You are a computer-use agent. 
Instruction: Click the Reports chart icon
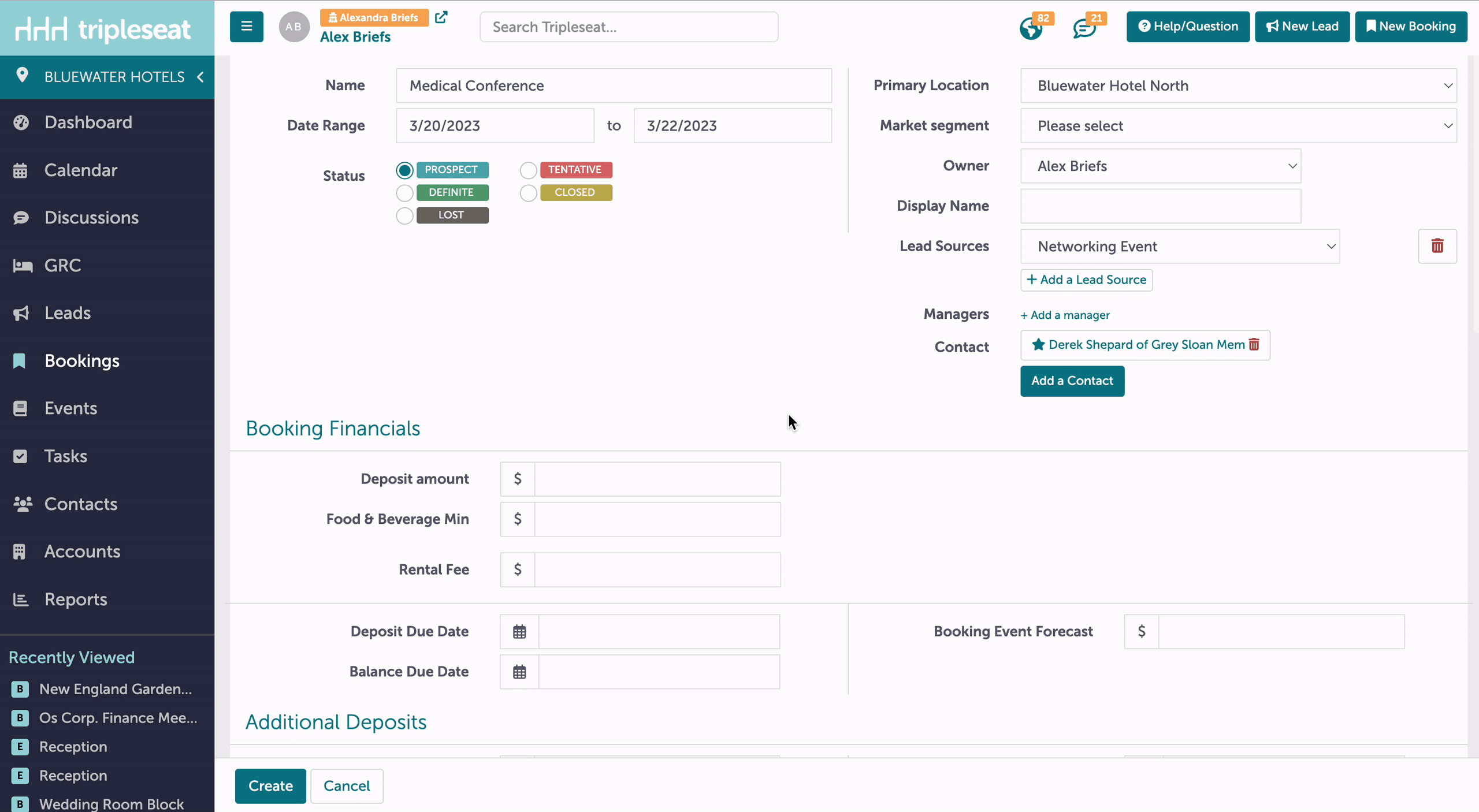(21, 599)
